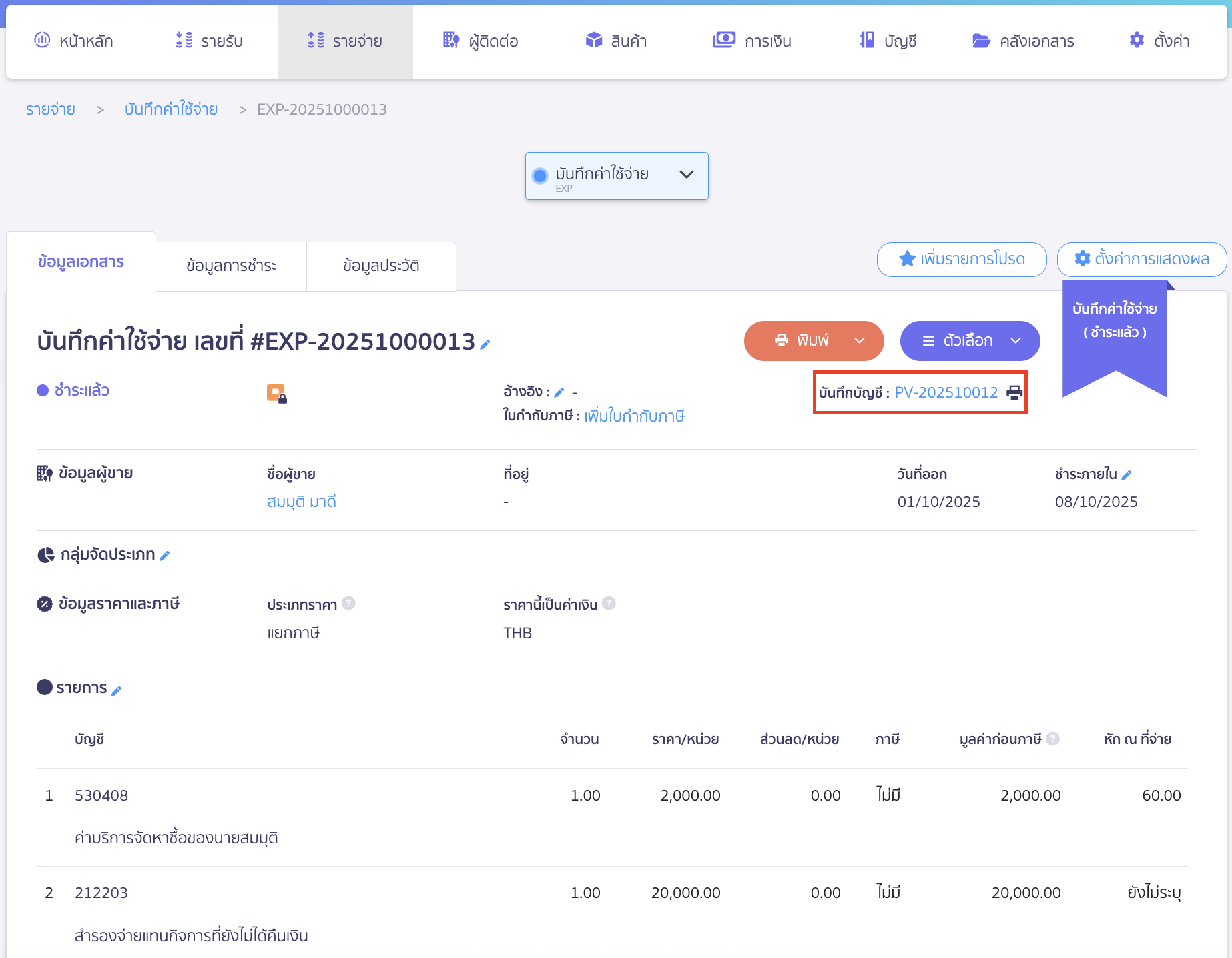
Task: Edit กลุ่มจัดประเภท using its pencil icon
Action: coord(165,556)
